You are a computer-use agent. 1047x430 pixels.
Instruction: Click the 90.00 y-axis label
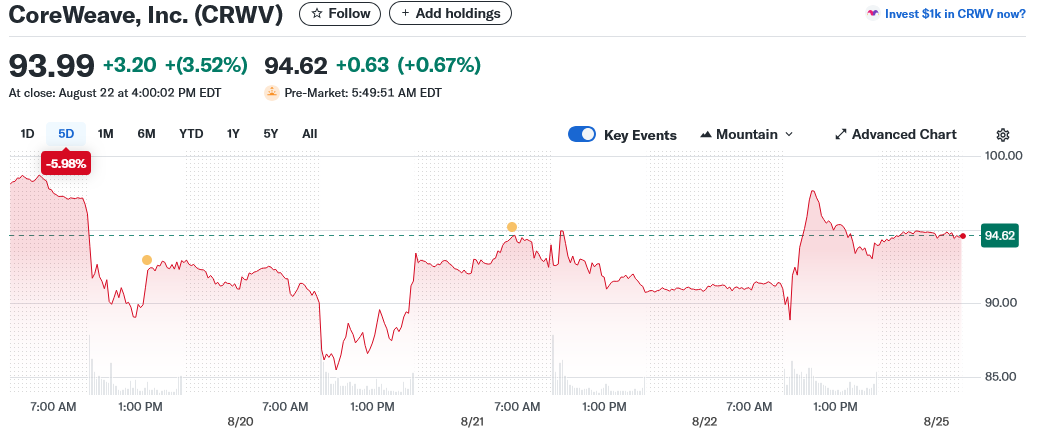1000,302
